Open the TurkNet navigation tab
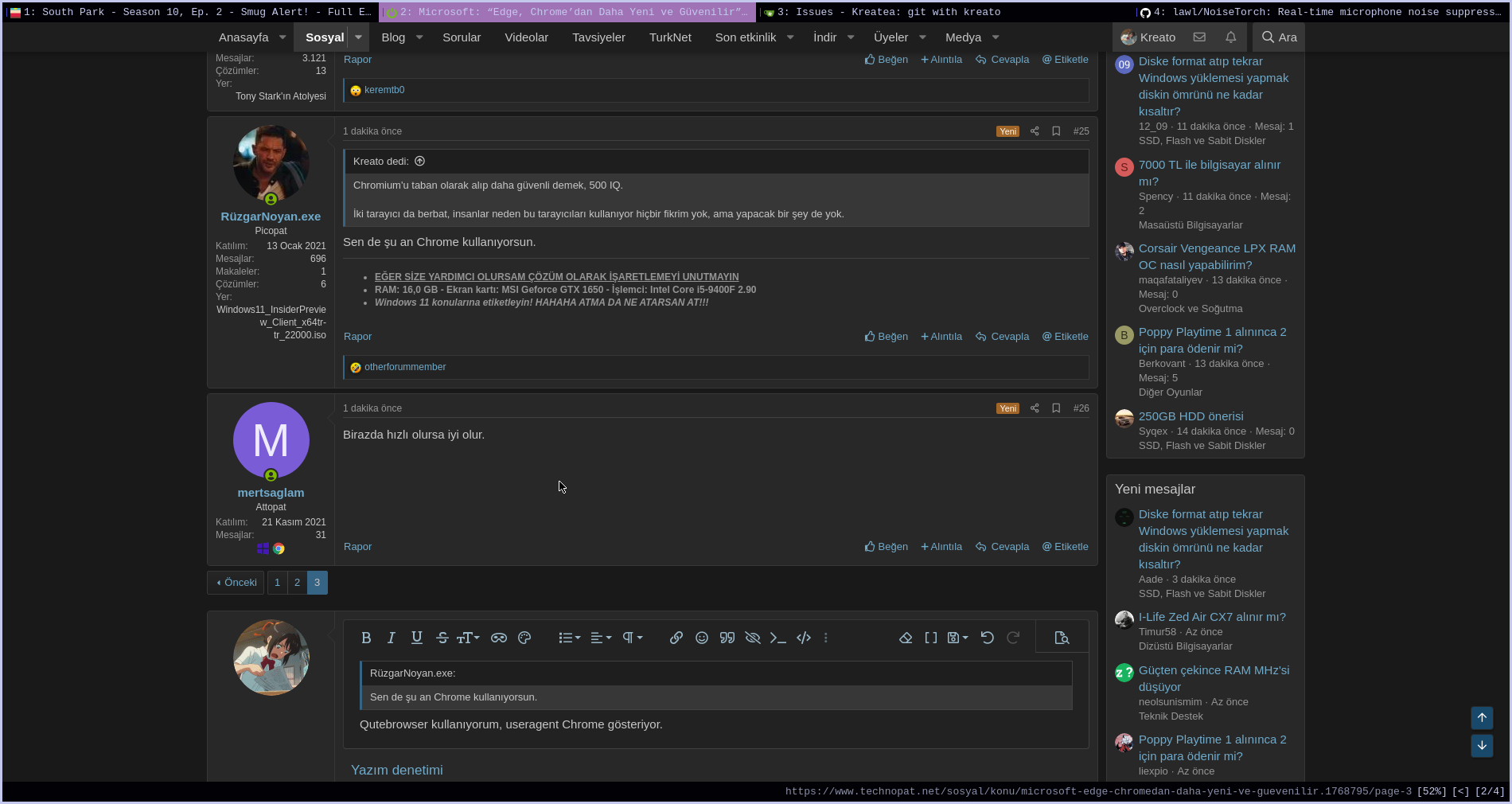Screen dimensions: 1512x804 click(x=670, y=37)
